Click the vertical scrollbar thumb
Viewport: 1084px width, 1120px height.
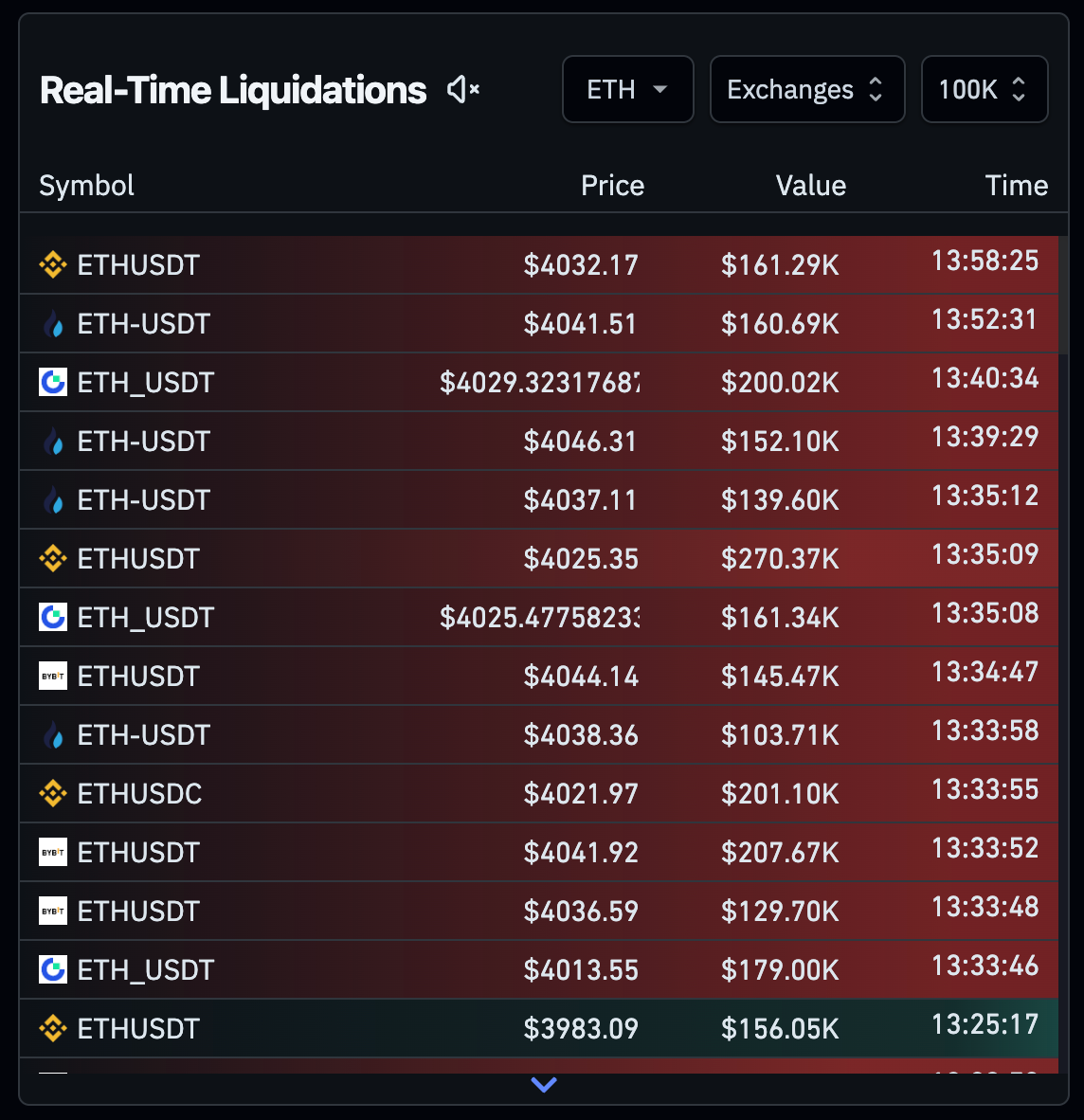(1063, 294)
